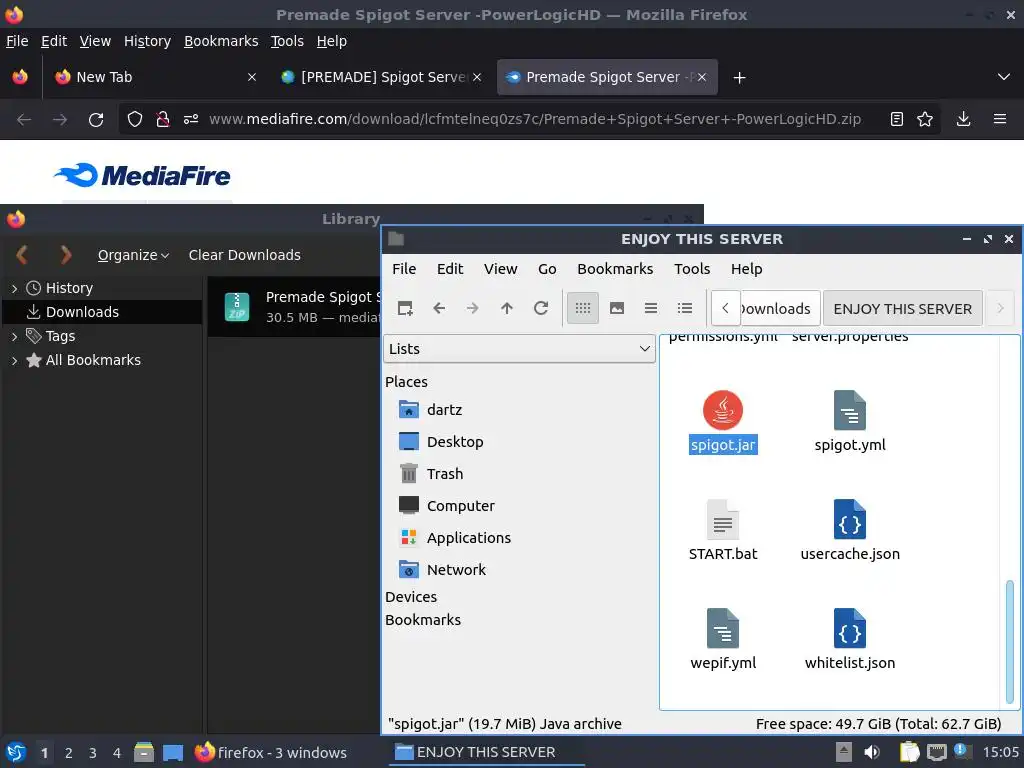Click the mediafire URL address field
Screen dimensions: 1024x768
[x=534, y=119]
